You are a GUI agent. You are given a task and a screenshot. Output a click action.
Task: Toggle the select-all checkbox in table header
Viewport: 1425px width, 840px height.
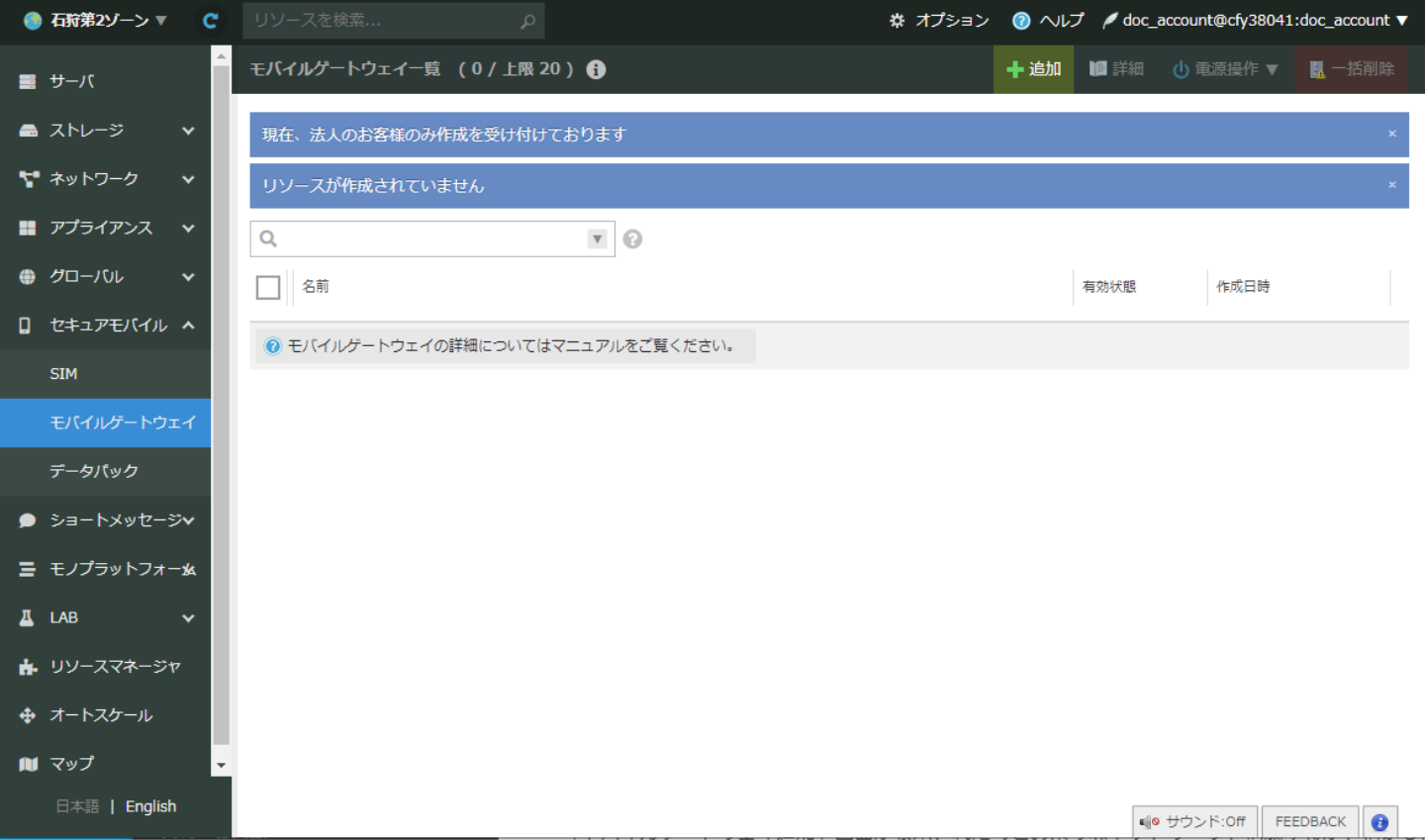(x=268, y=287)
